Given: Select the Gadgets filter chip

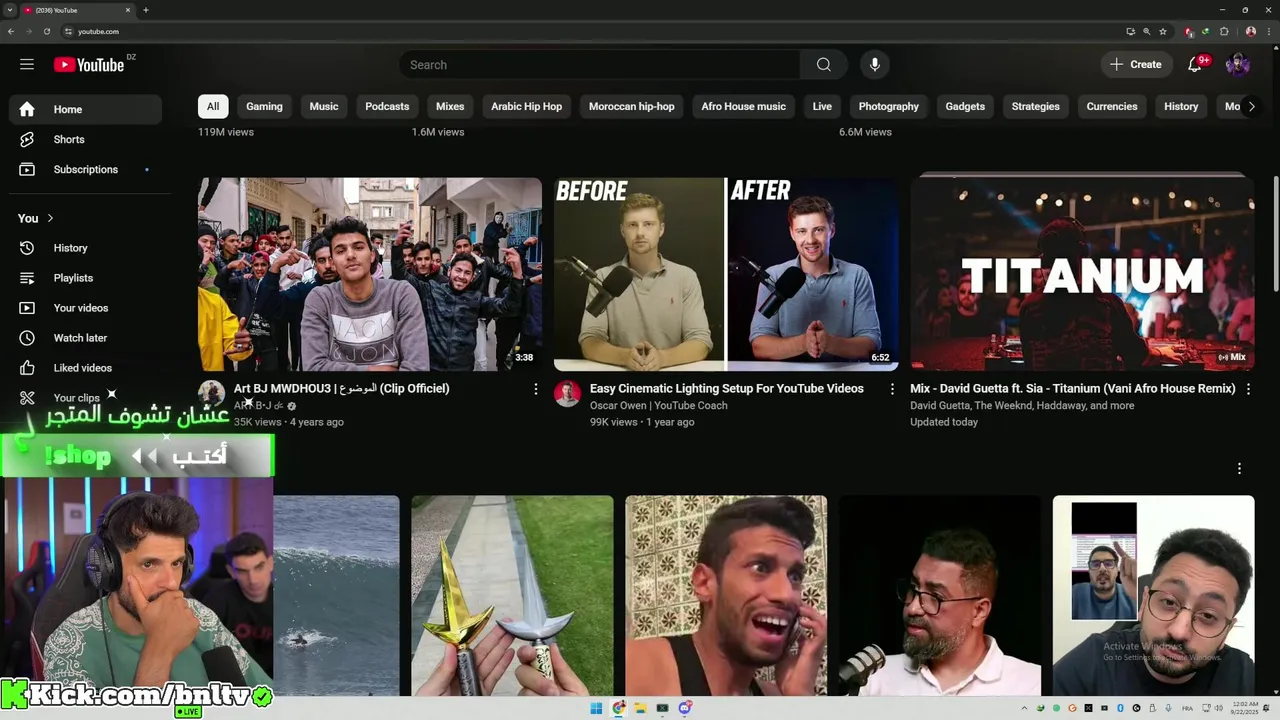Looking at the screenshot, I should coord(965,106).
